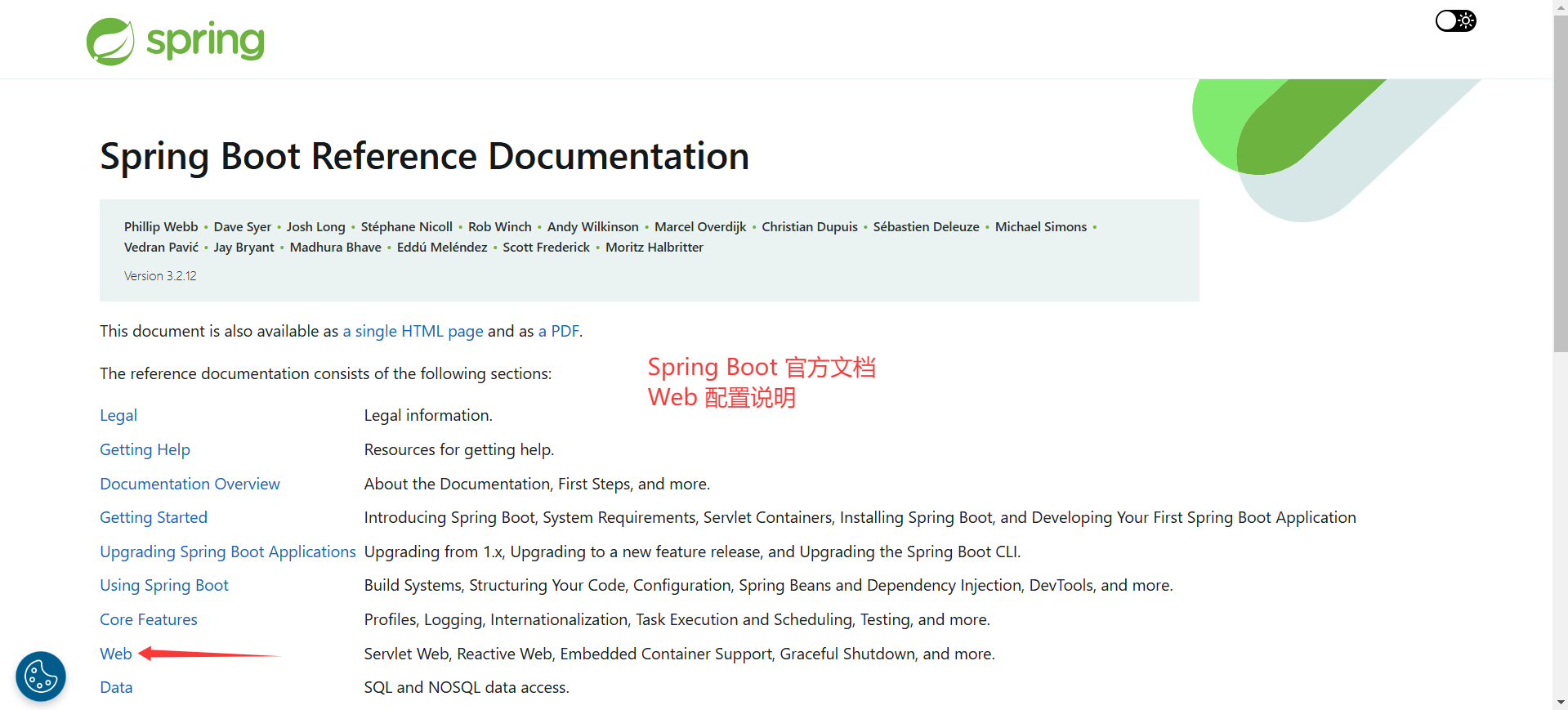Image resolution: width=1568 pixels, height=710 pixels.
Task: Click the 'Spring Boot Reference Documentation' heading
Action: pyautogui.click(x=424, y=156)
